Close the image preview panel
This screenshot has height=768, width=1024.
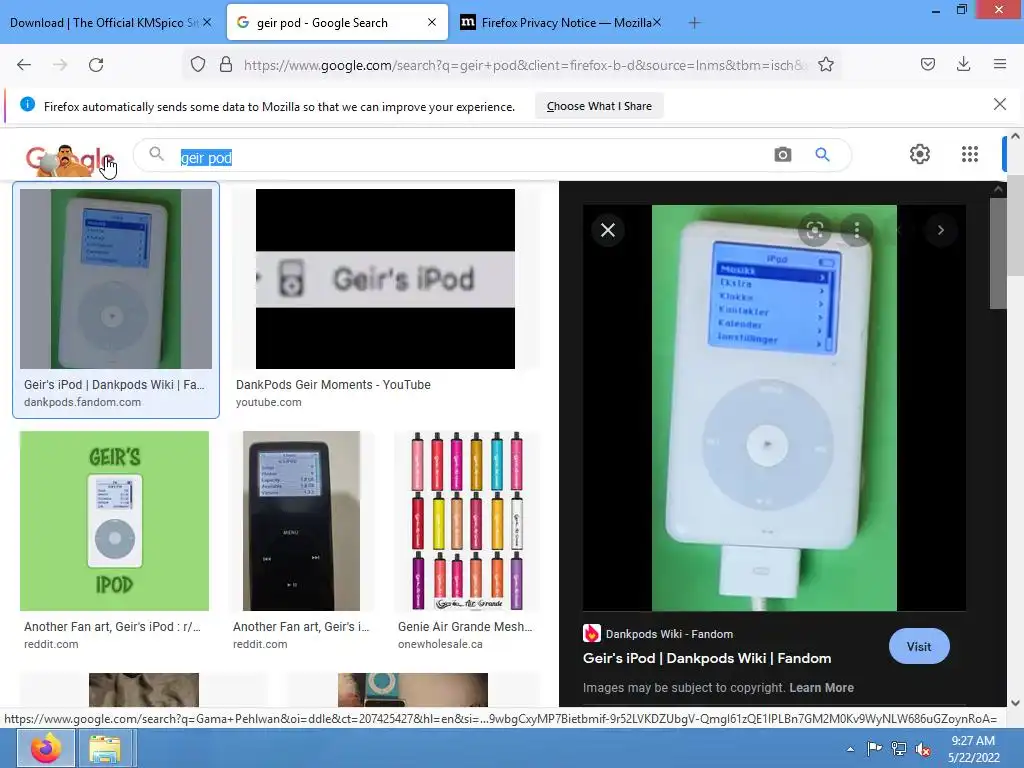tap(608, 230)
